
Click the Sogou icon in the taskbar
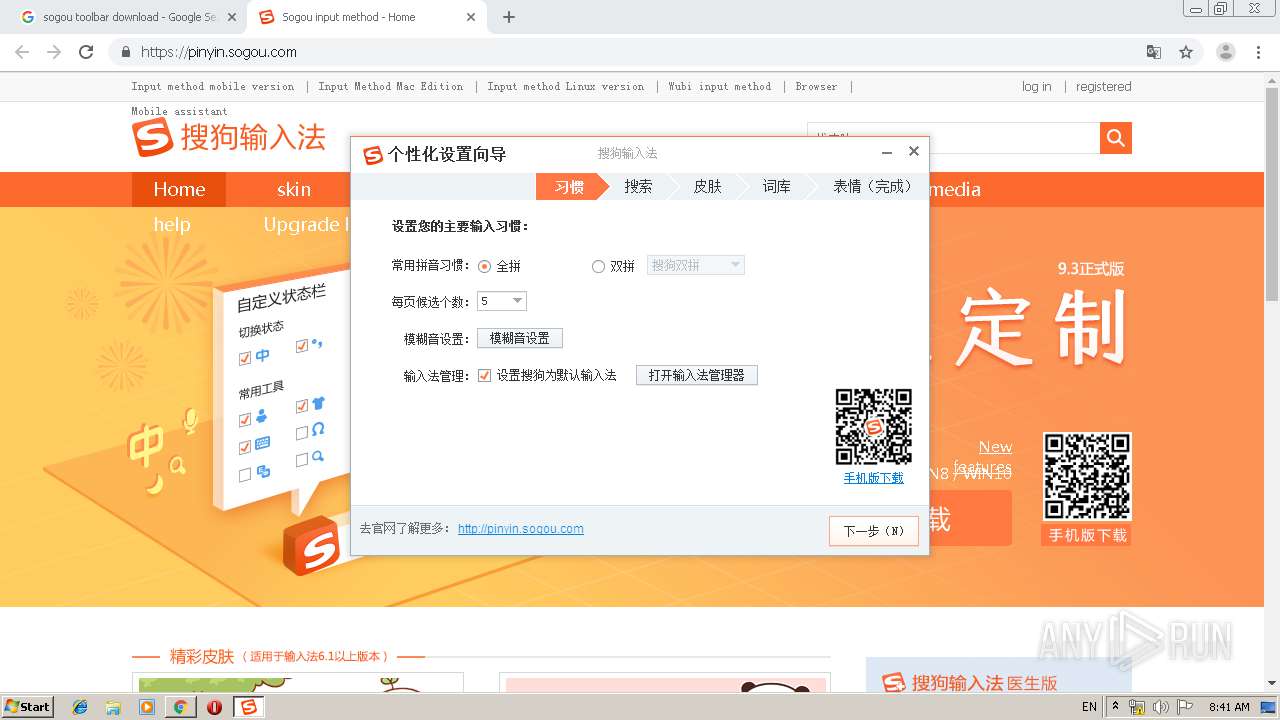pos(248,707)
